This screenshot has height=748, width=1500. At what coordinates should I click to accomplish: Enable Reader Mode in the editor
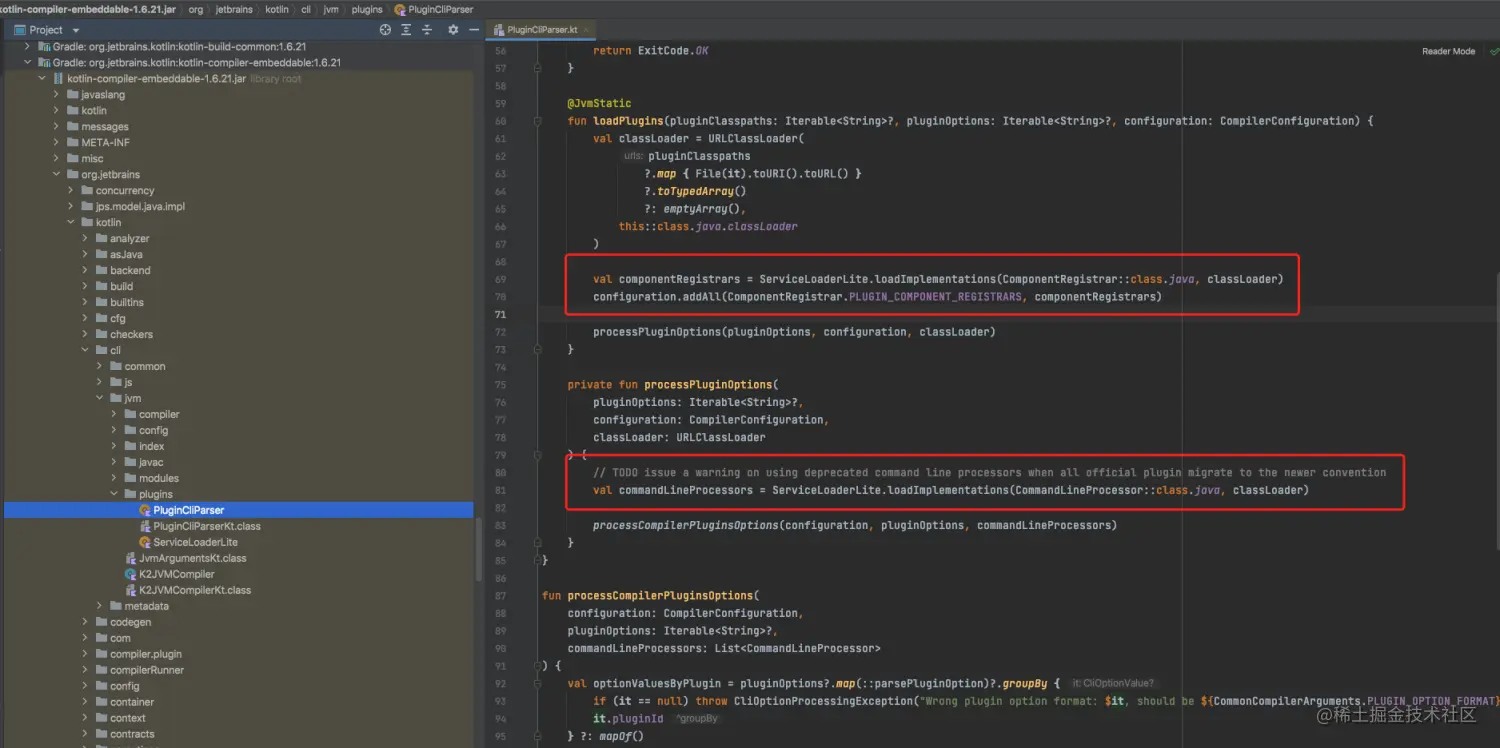pos(1448,51)
